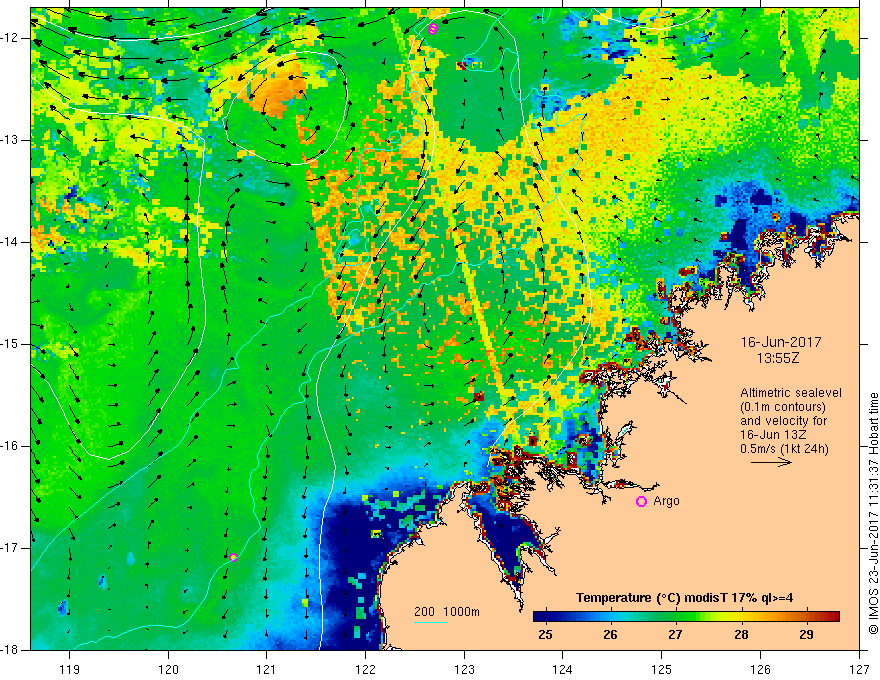Click the color bar tick label "27"
Viewport: 880px width, 680px height.
(x=676, y=635)
